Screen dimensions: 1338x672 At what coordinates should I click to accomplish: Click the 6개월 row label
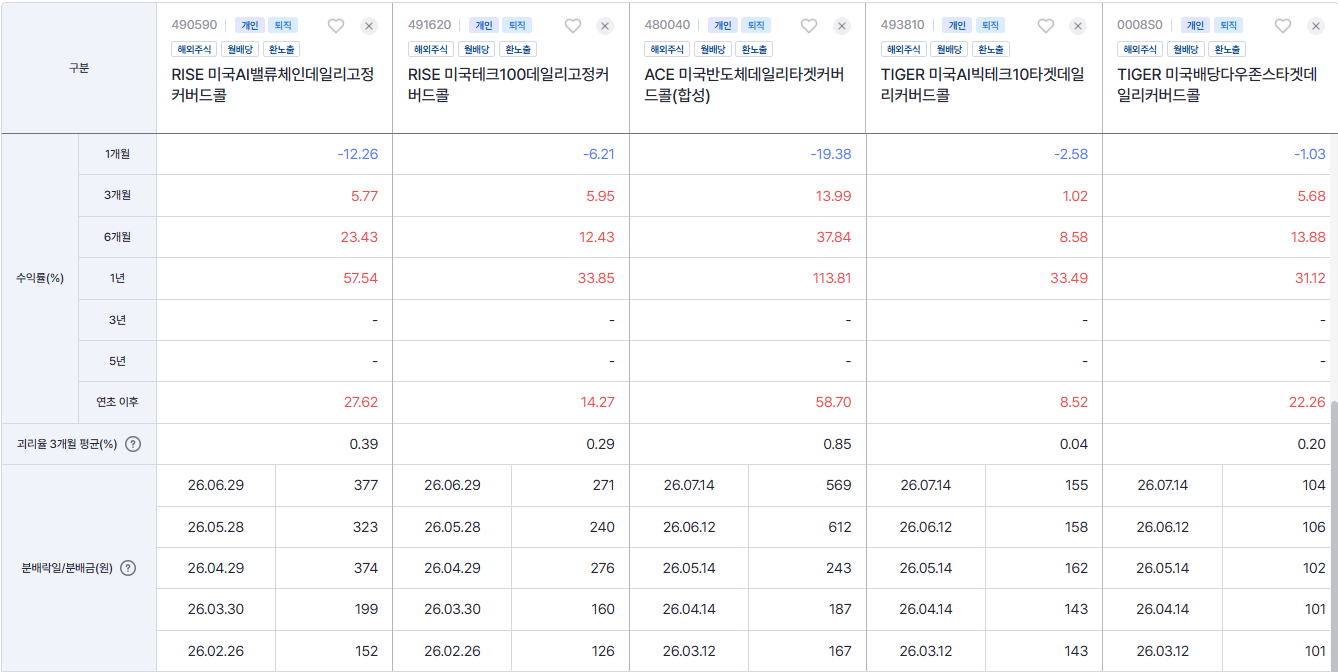(x=118, y=237)
